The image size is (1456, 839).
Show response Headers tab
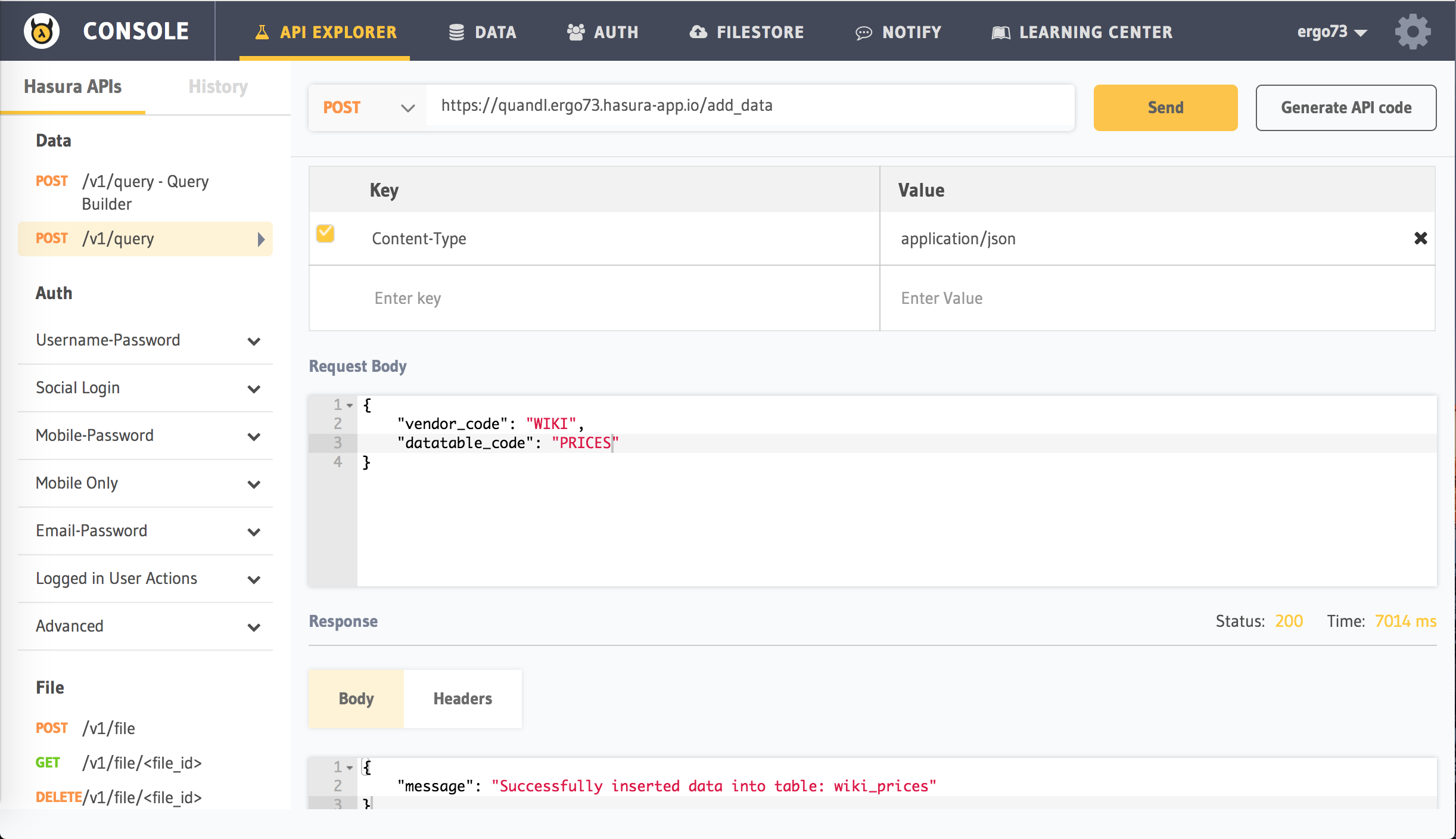coord(462,698)
